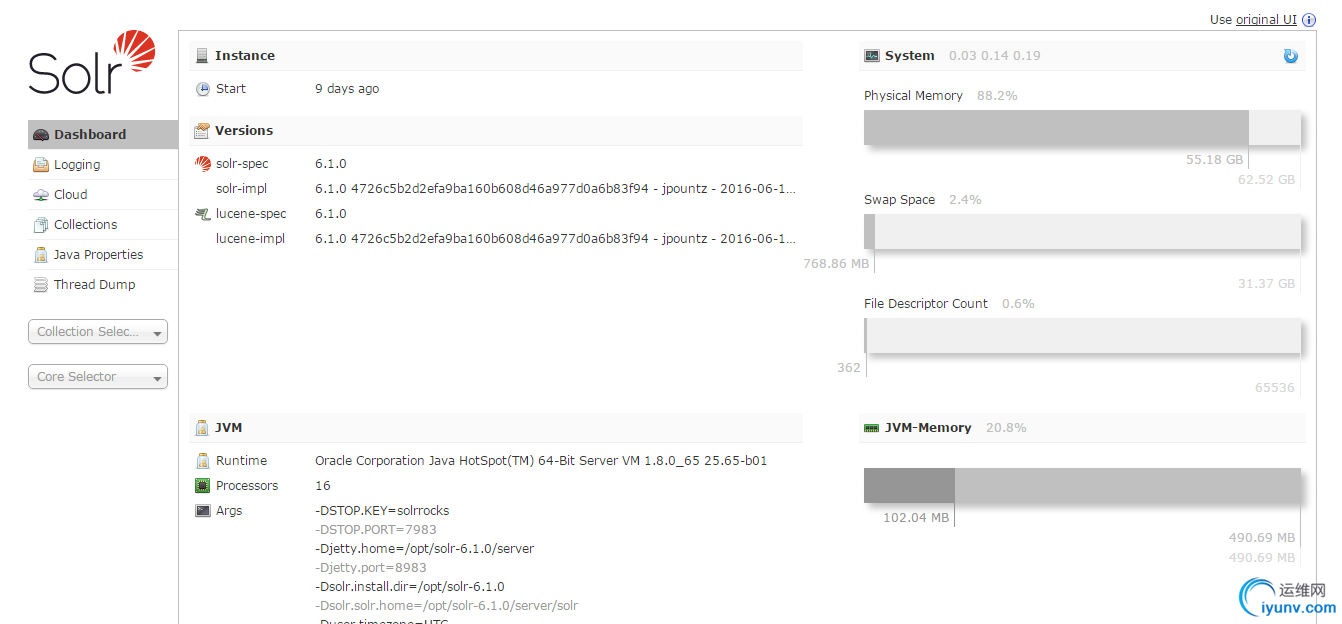Click the File Descriptor Count bar
The height and width of the screenshot is (624, 1342).
coord(1082,336)
